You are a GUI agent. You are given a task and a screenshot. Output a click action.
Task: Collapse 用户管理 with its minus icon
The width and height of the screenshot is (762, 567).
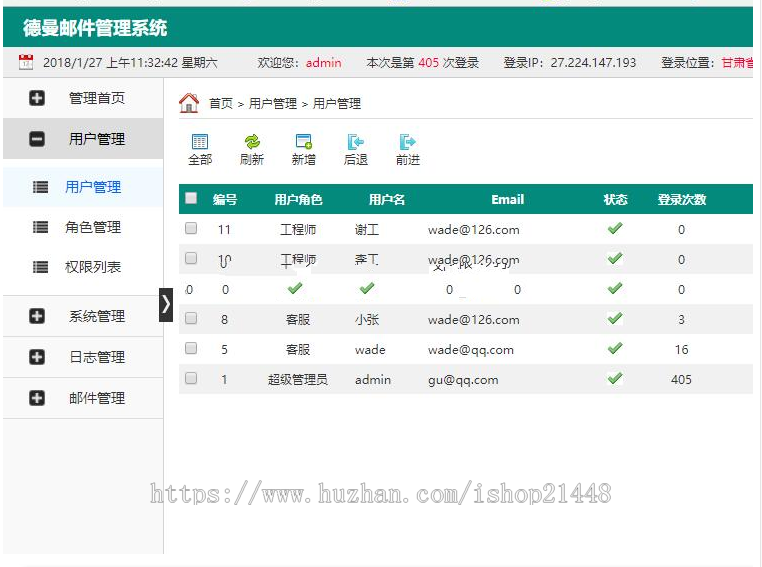(x=37, y=139)
